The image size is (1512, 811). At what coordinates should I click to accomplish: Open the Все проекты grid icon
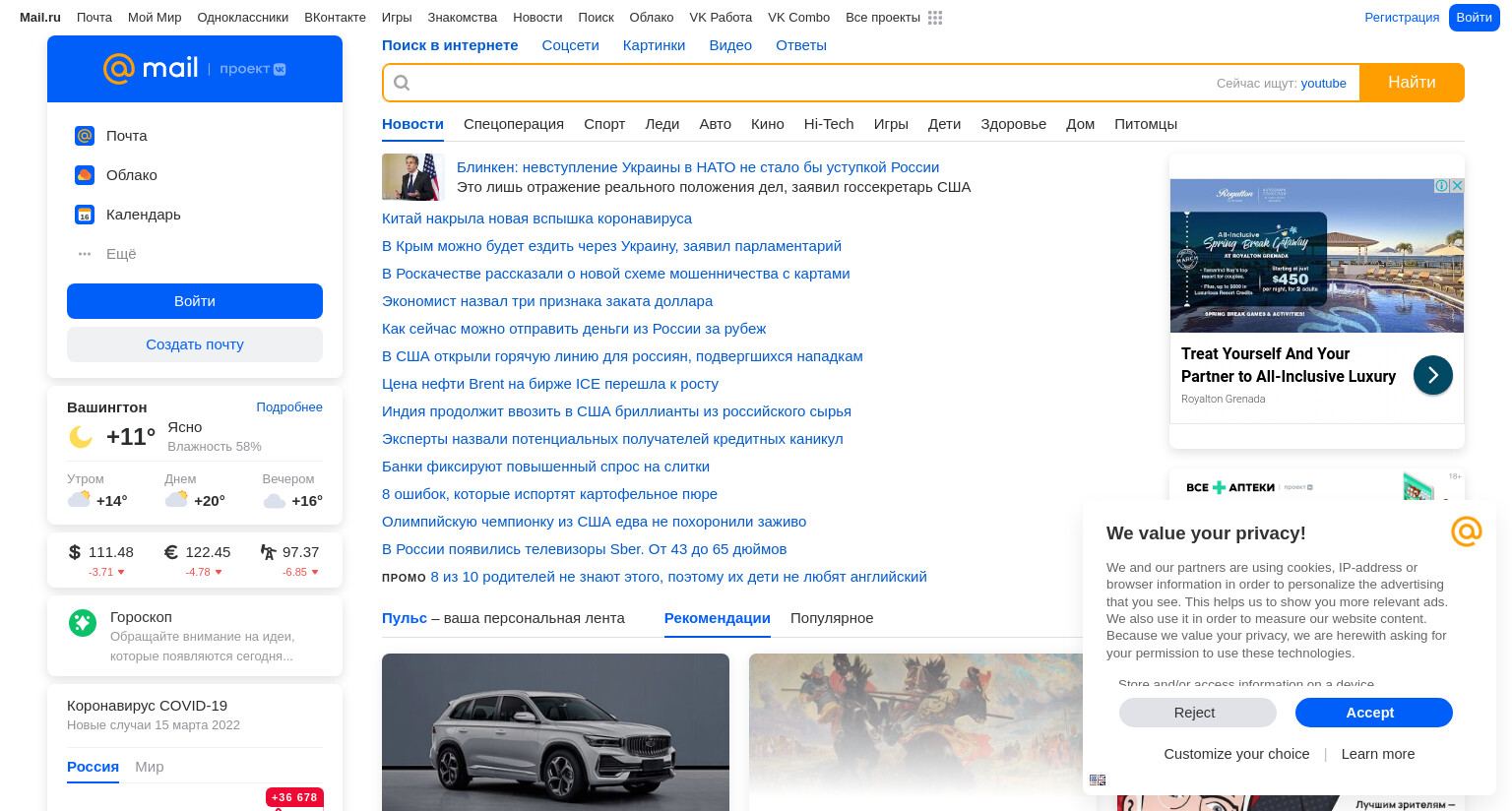tap(935, 18)
